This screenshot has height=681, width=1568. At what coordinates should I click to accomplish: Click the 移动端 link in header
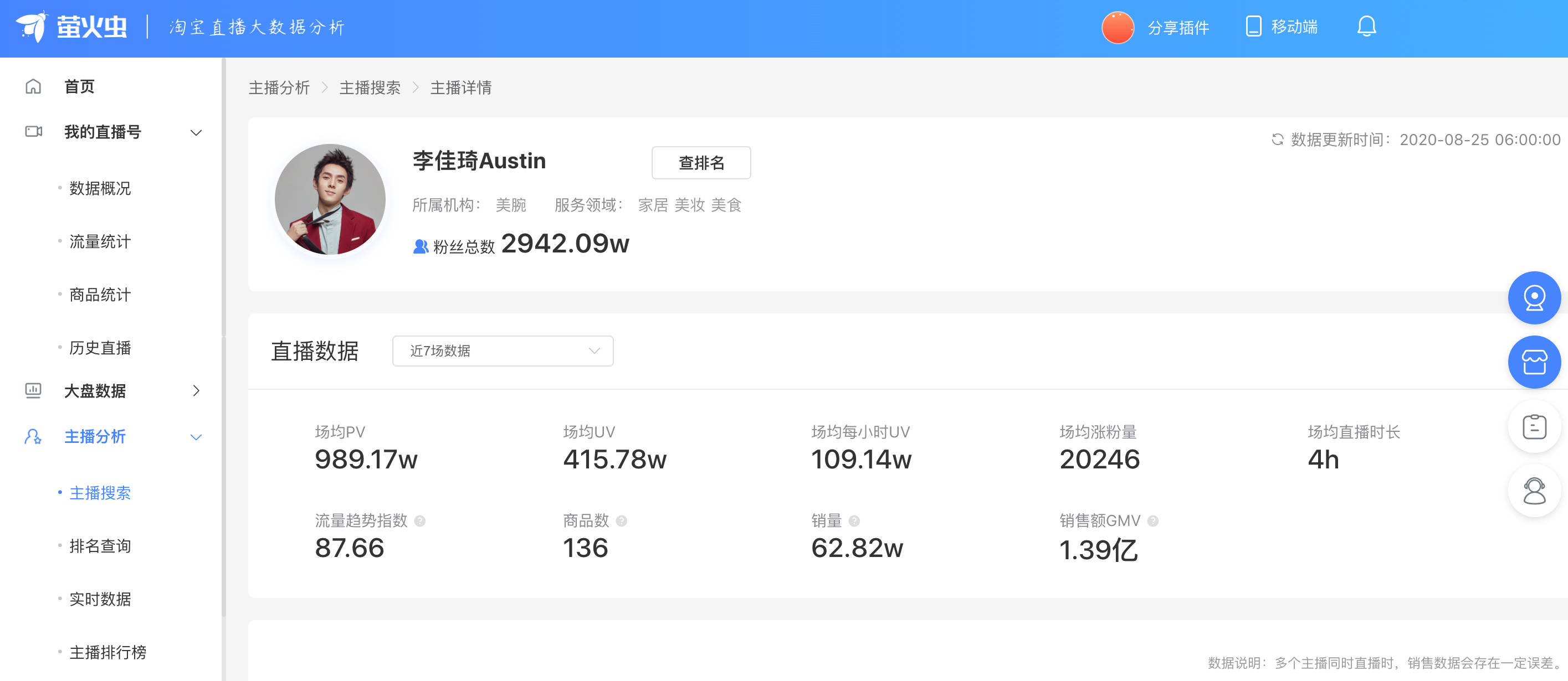pyautogui.click(x=1282, y=27)
